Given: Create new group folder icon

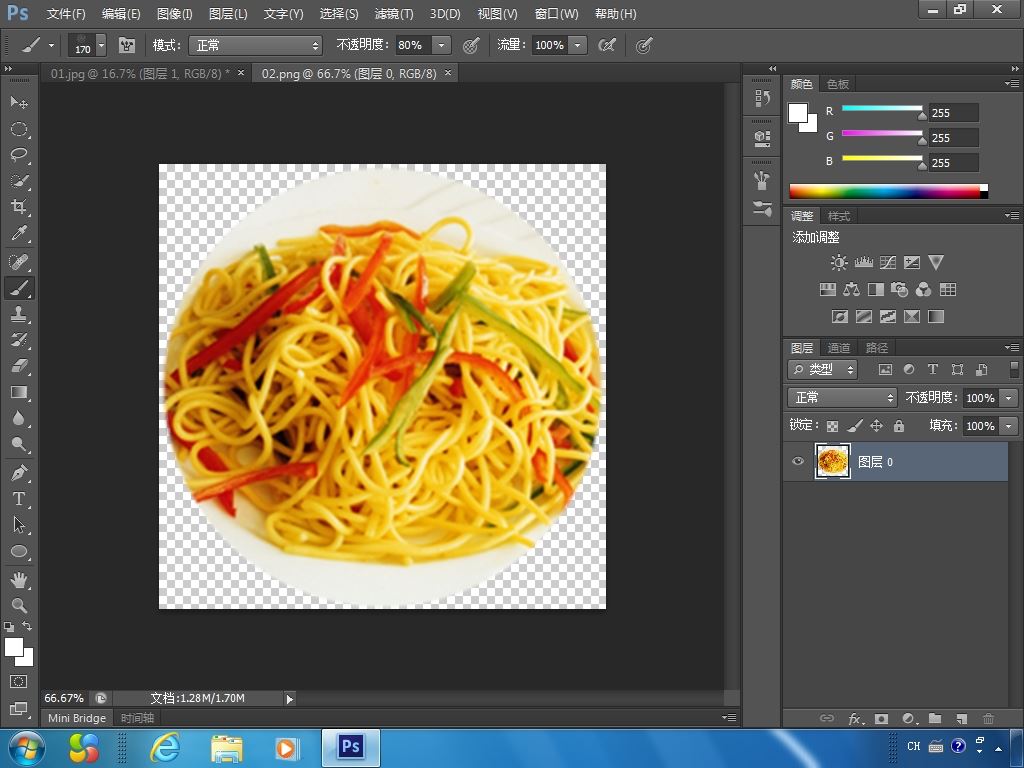Looking at the screenshot, I should (935, 718).
